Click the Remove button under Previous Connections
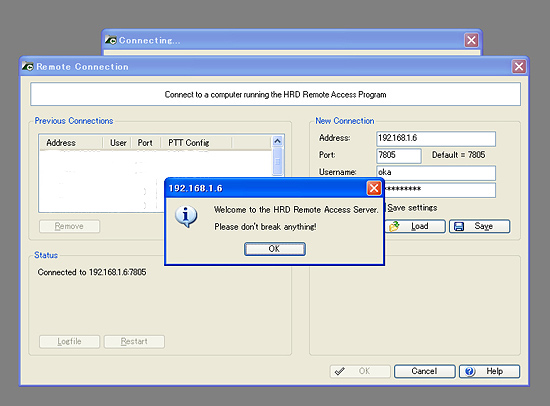The height and width of the screenshot is (406, 550). 69,226
